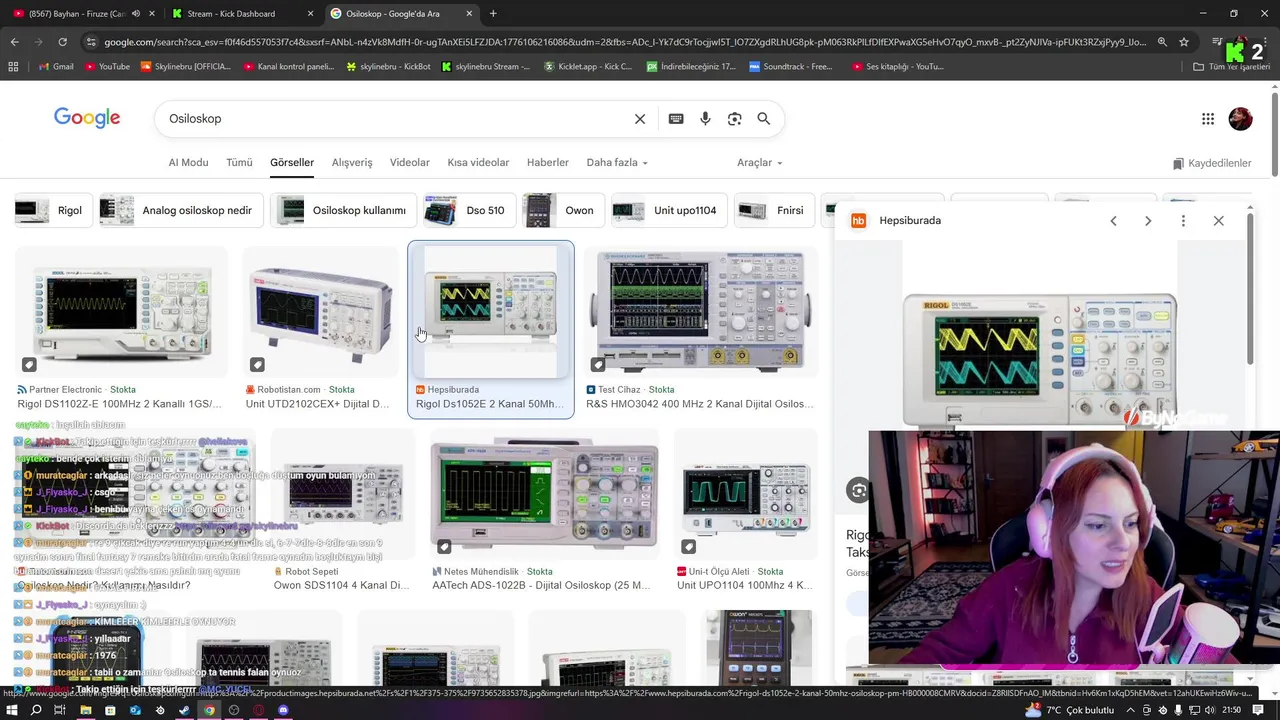This screenshot has height=720, width=1280.
Task: Filter by Dso 510 chip
Action: pyautogui.click(x=469, y=210)
